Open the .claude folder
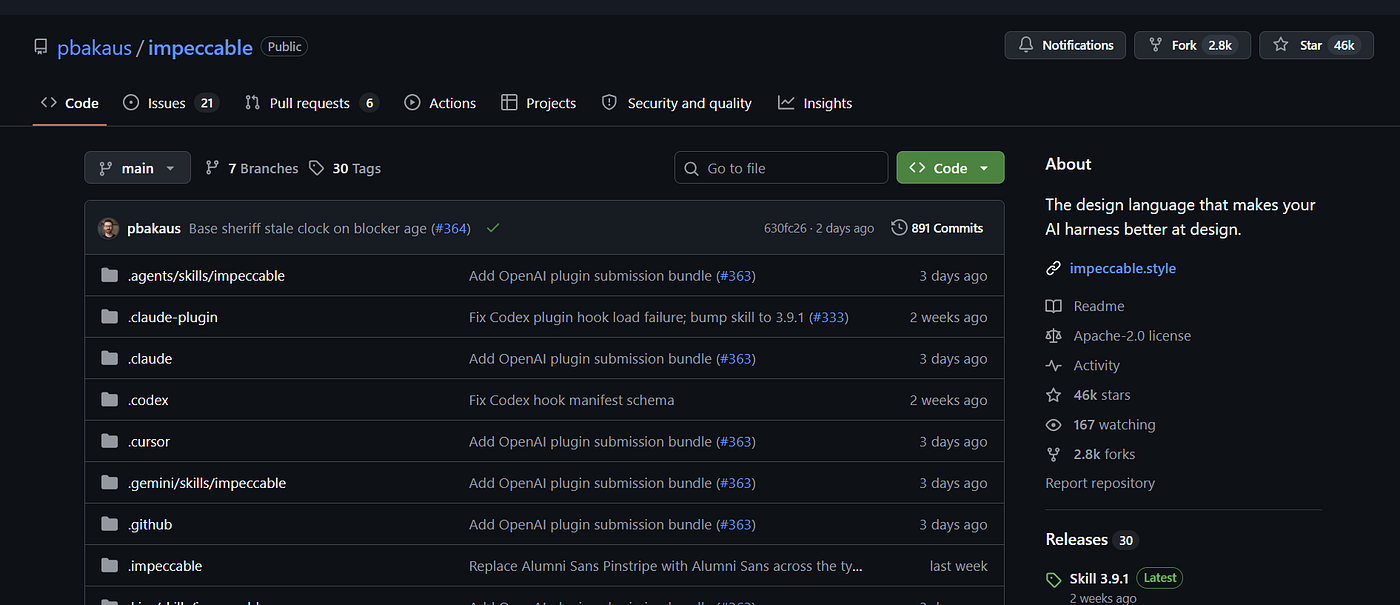 [x=150, y=359]
